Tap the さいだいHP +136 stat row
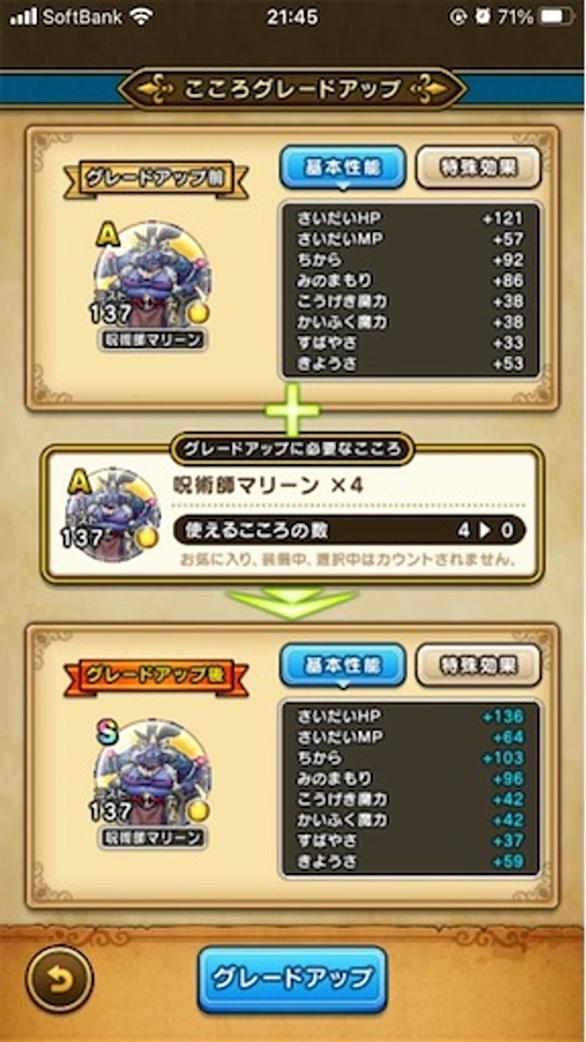 (410, 717)
